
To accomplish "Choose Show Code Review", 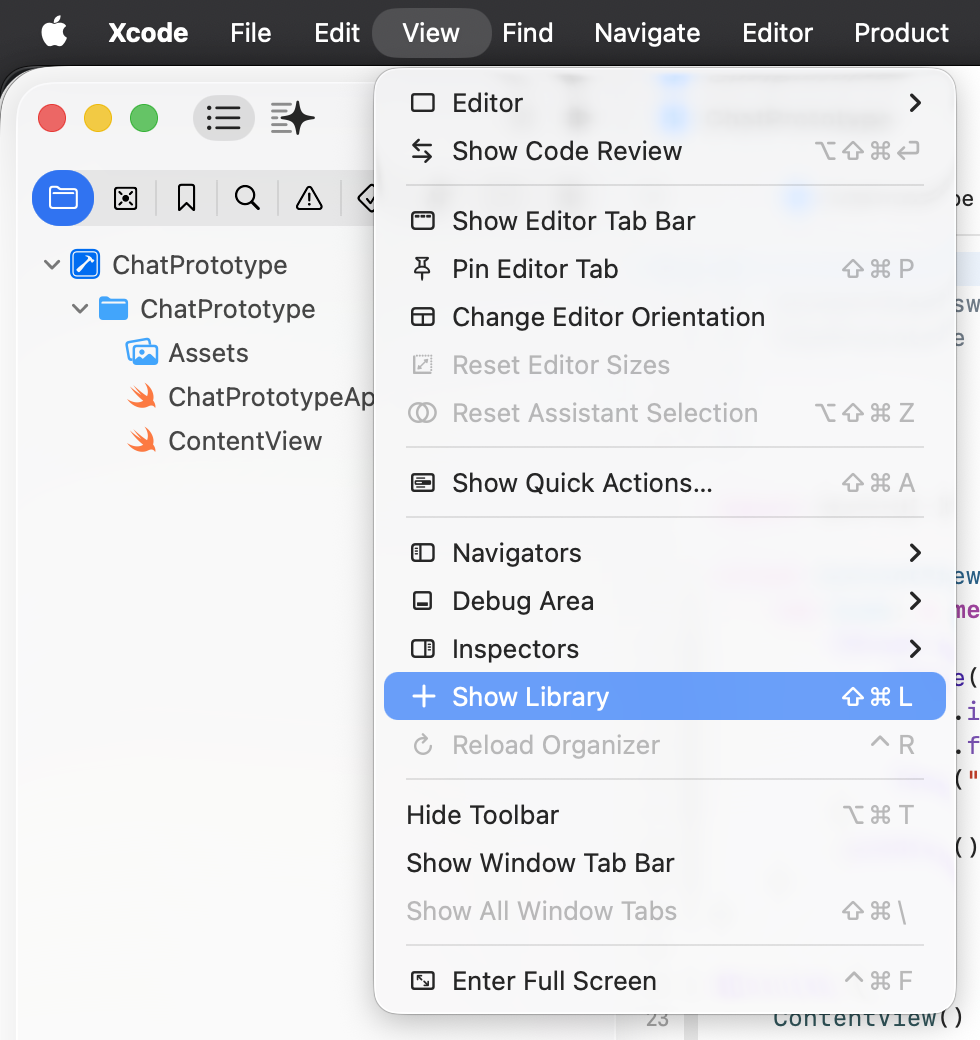I will [665, 151].
